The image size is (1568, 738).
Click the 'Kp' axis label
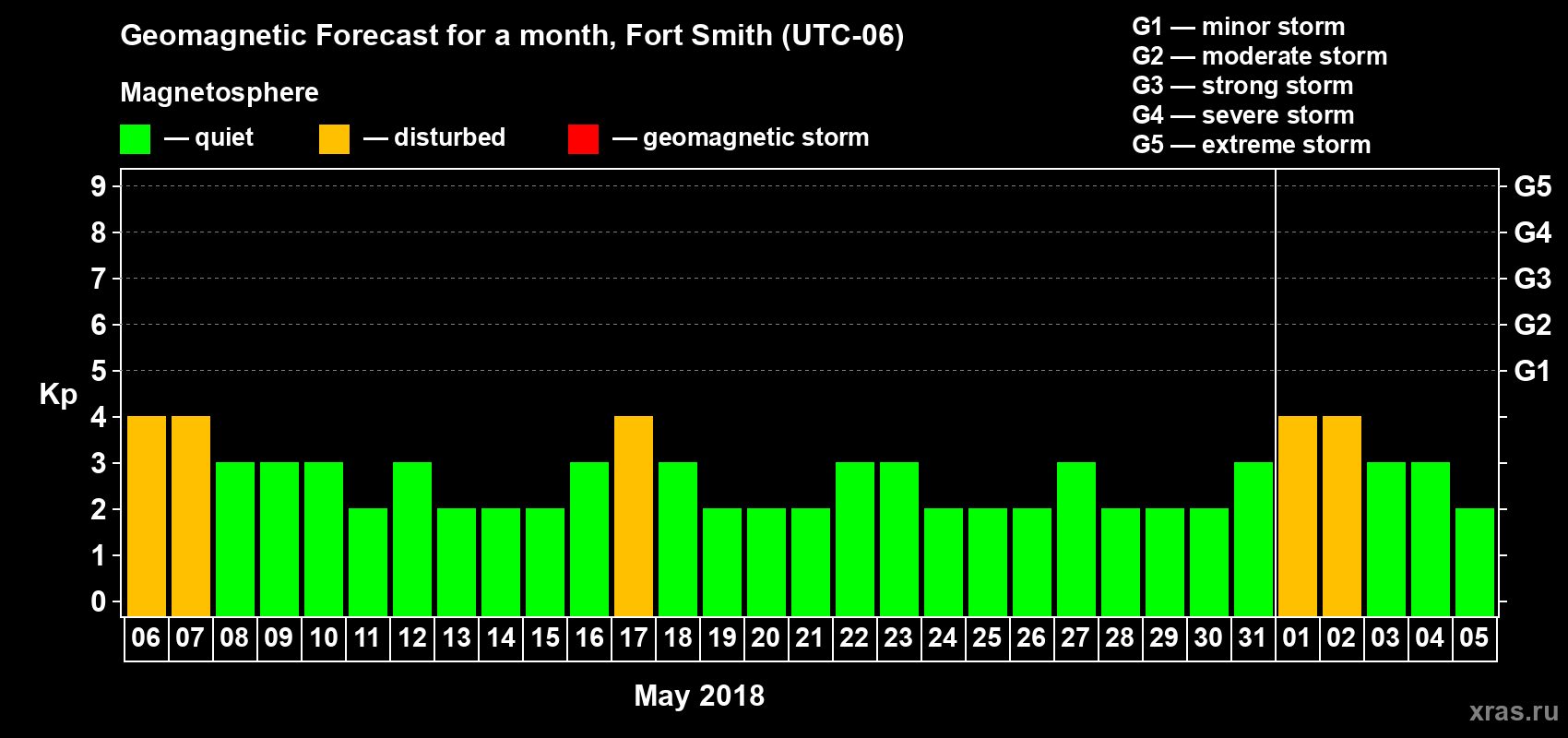click(x=58, y=395)
